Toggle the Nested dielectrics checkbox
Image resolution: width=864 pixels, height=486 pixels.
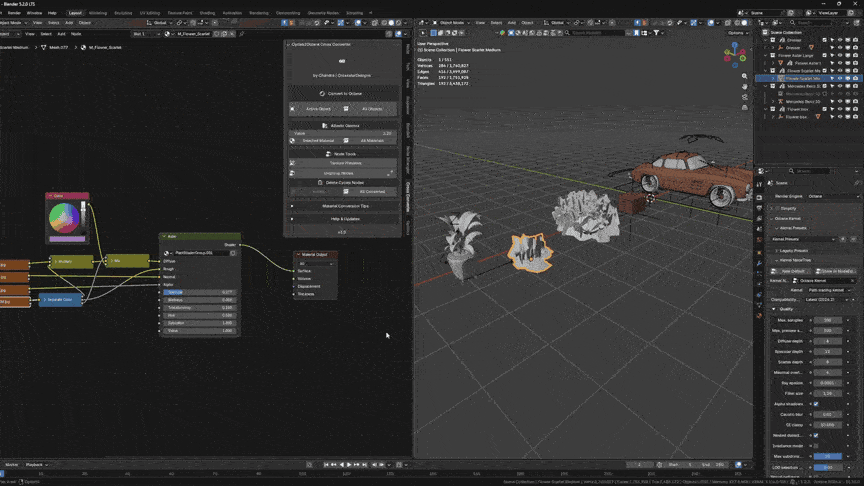(816, 435)
